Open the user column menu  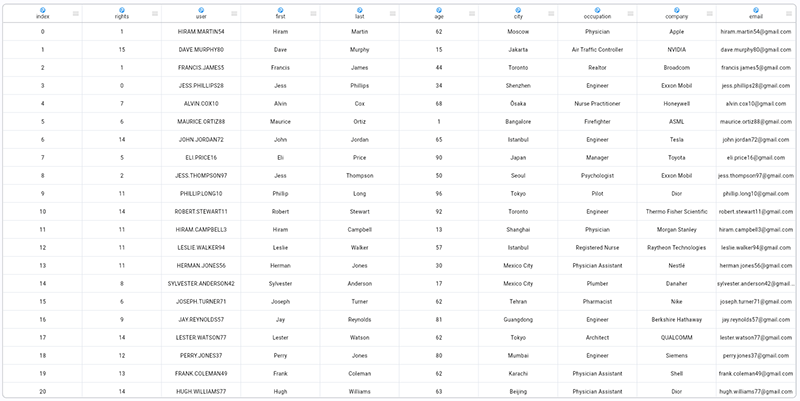233,14
